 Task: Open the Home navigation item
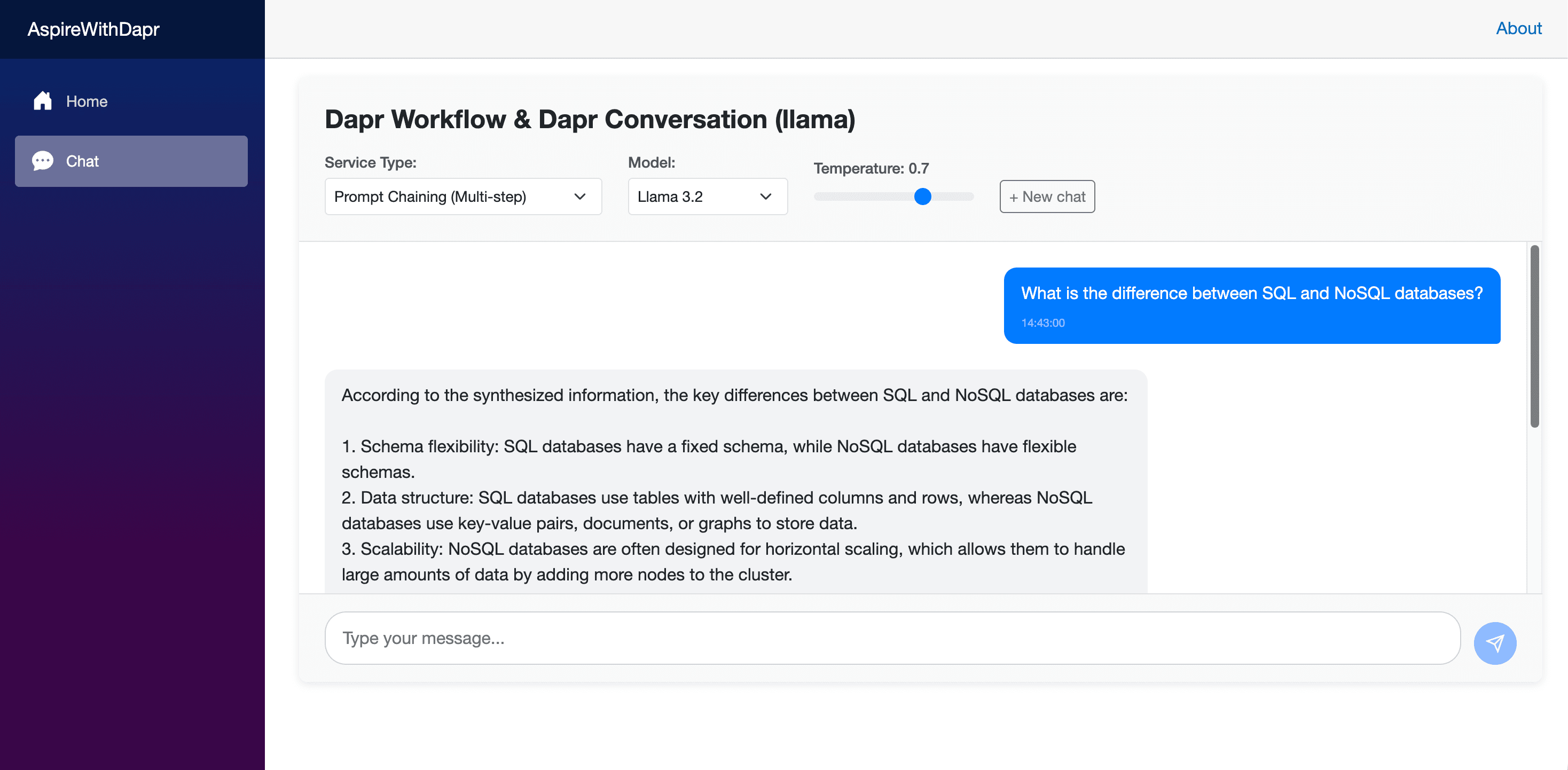(131, 101)
